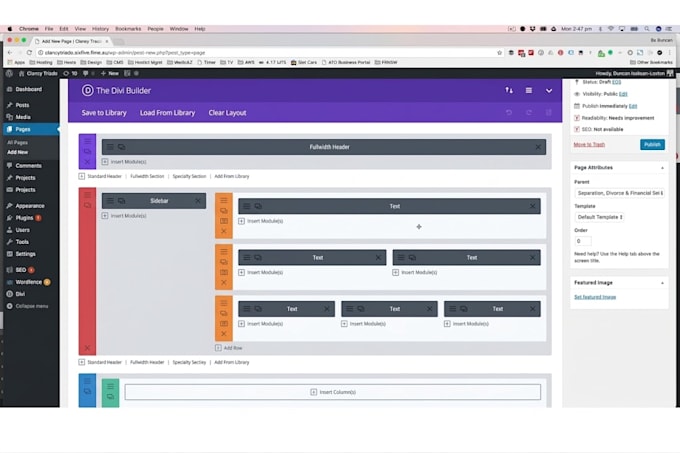Open Chrome History menu in menu bar
Screen dimensions: 680x453
coord(100,29)
